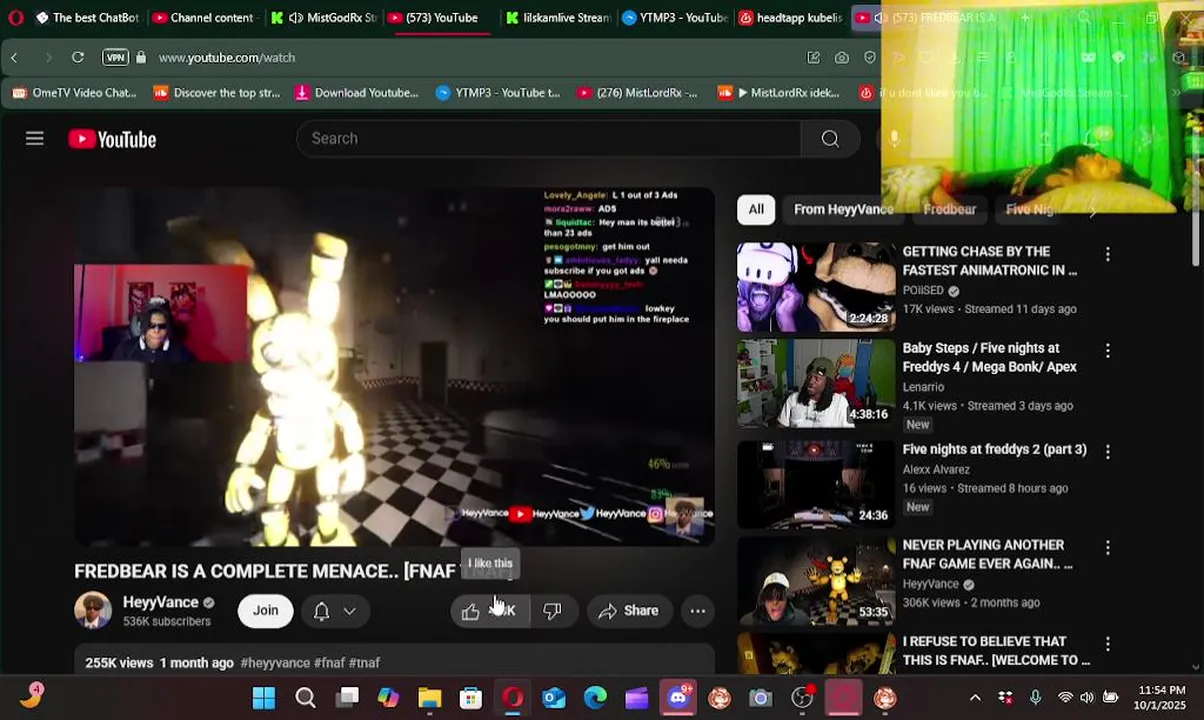Open Wi-Fi network tray icon
The image size is (1204, 720).
tap(1066, 698)
